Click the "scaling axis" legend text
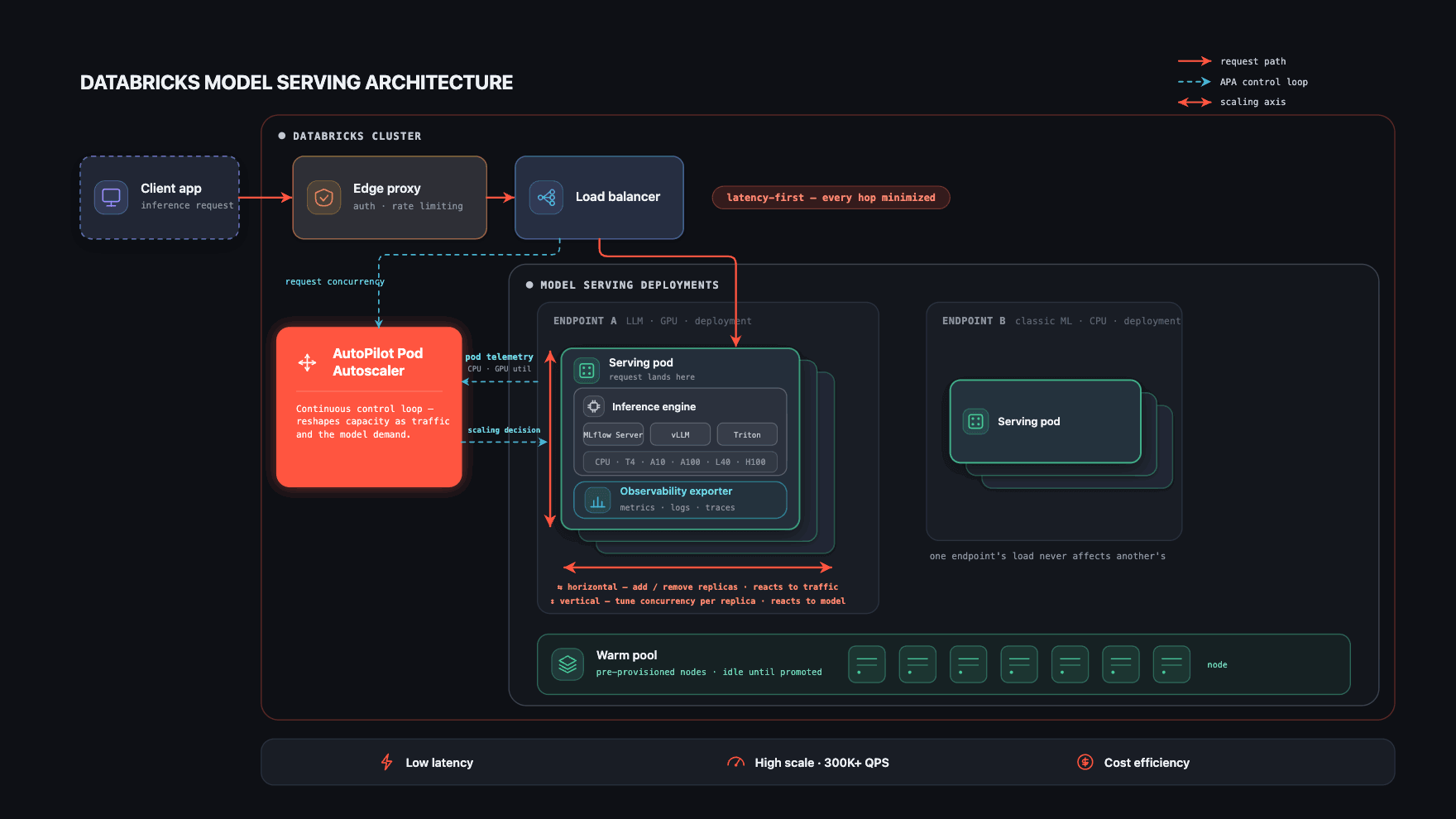This screenshot has width=1456, height=819. [1253, 102]
